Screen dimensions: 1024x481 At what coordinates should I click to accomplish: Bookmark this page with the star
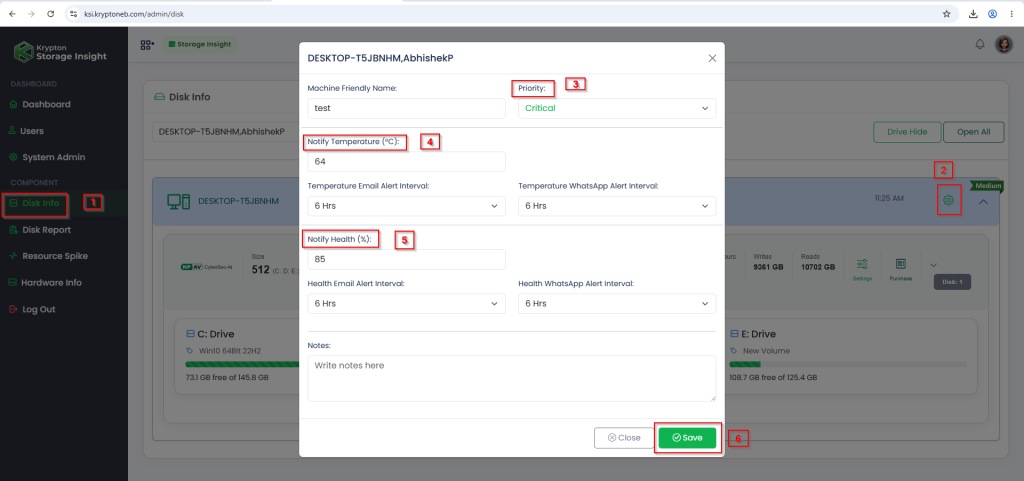pos(946,13)
